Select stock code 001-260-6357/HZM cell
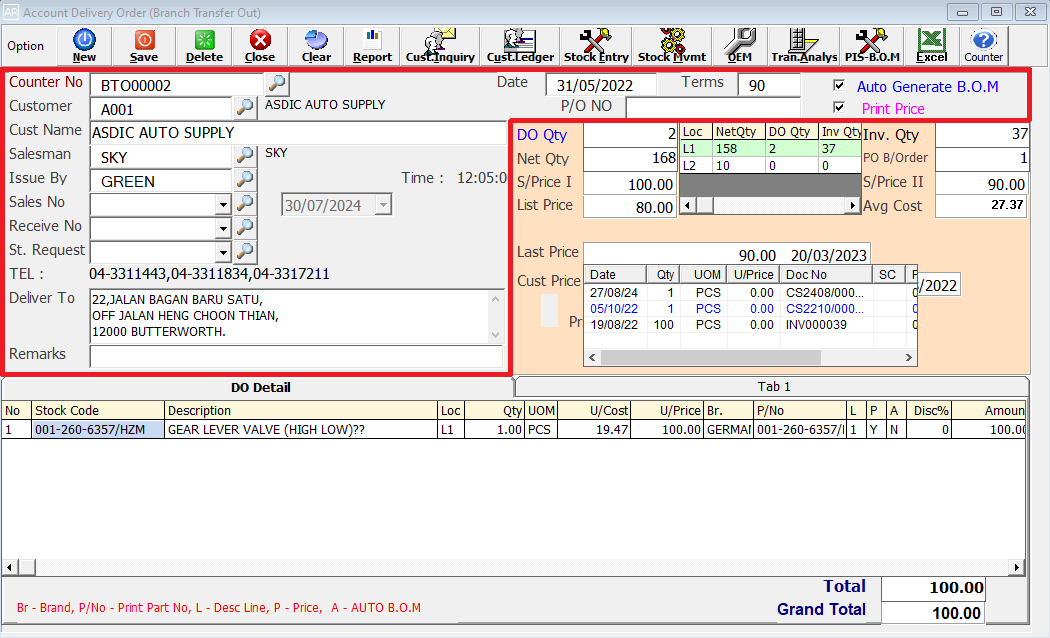Image resolution: width=1050 pixels, height=638 pixels. click(98, 430)
